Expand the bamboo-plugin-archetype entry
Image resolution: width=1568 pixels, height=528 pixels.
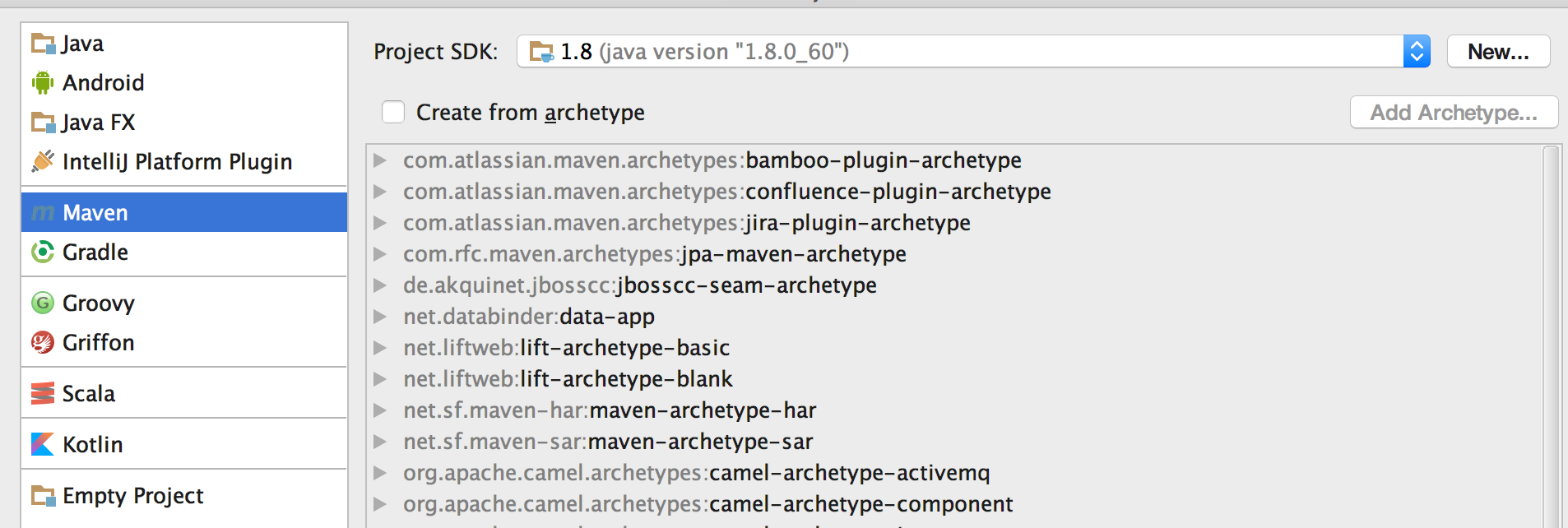coord(380,160)
